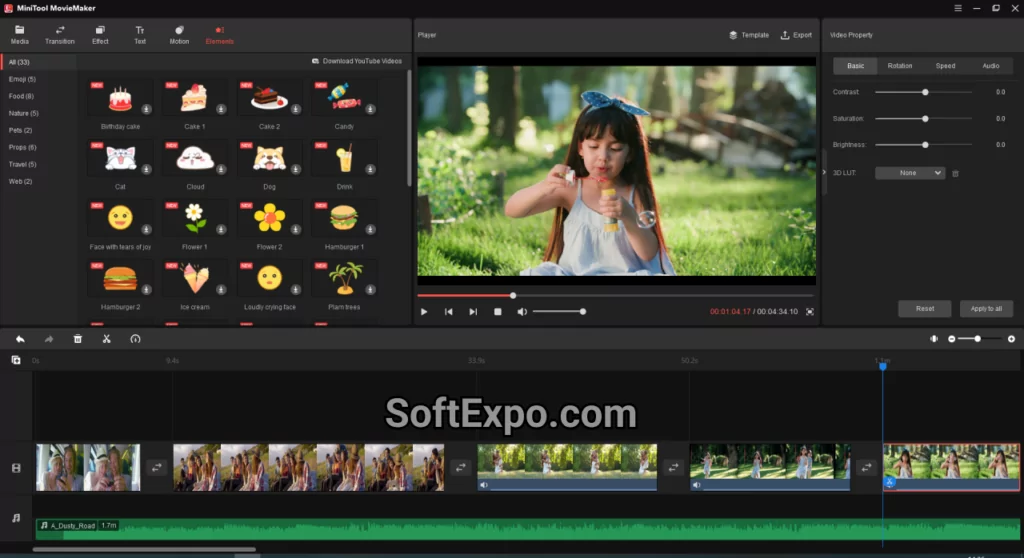The width and height of the screenshot is (1024, 558).
Task: Select the A_Dusty_Road audio clip
Action: pos(528,529)
